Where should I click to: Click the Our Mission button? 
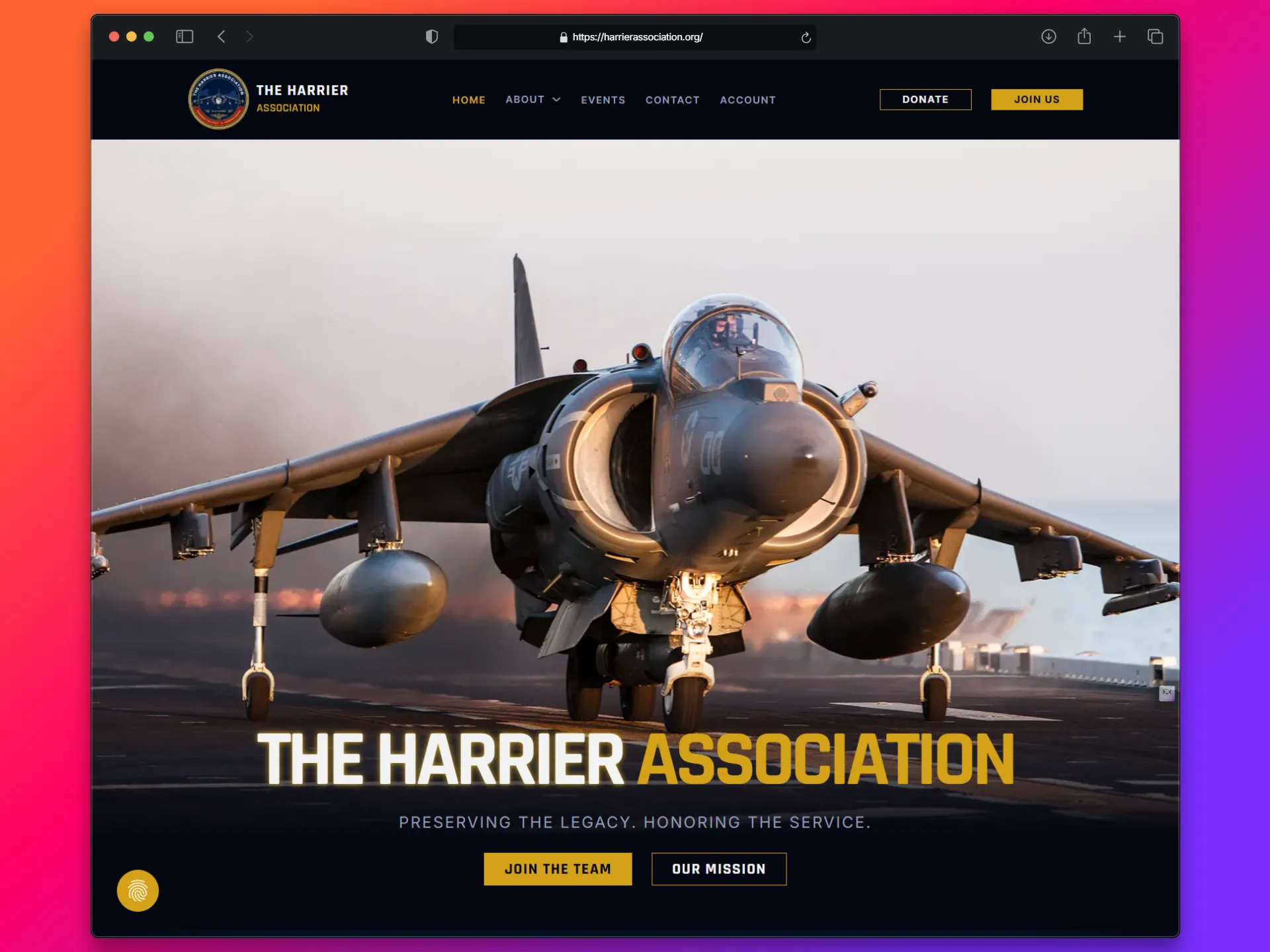pyautogui.click(x=719, y=869)
